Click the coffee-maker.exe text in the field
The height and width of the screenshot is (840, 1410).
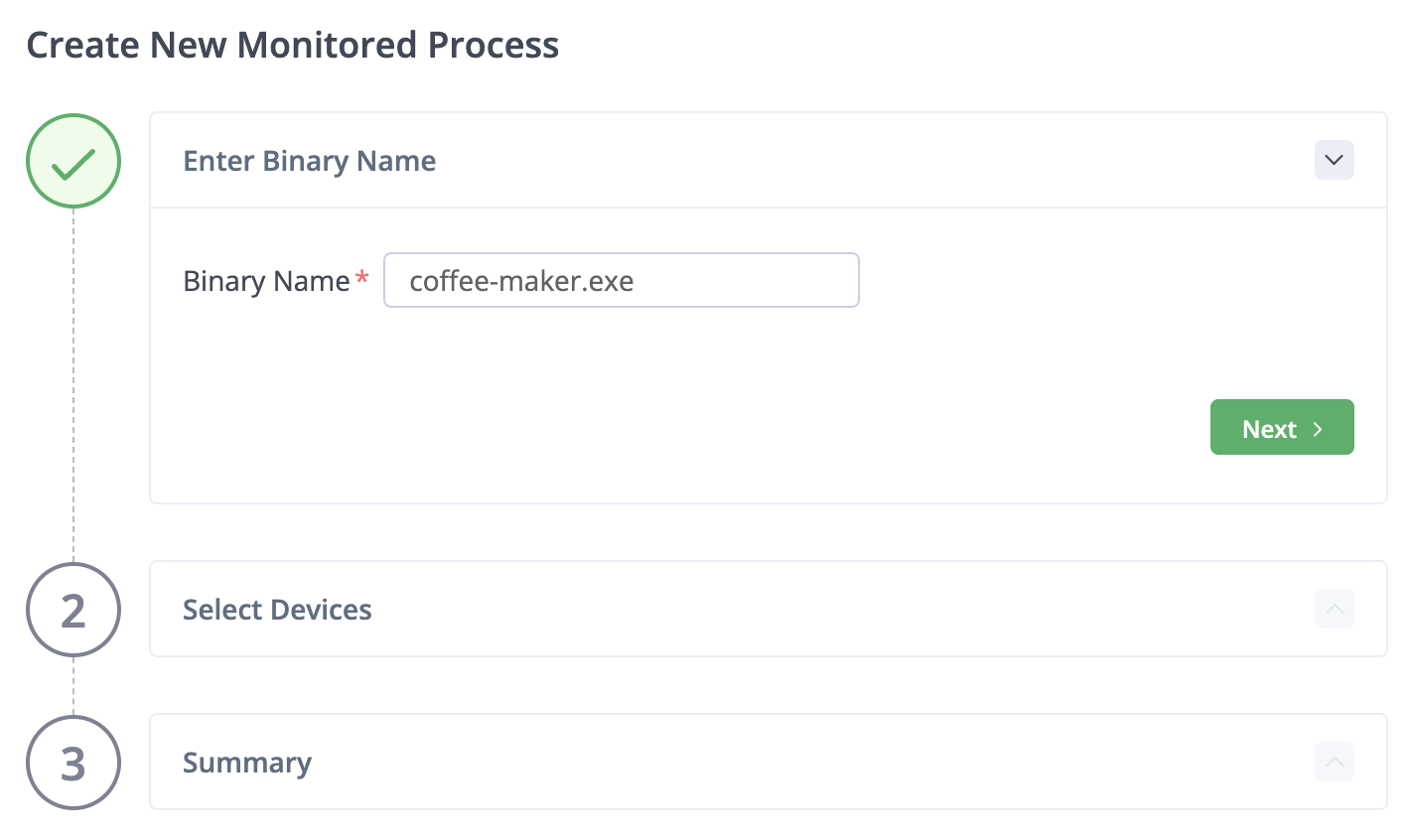pyautogui.click(x=521, y=281)
